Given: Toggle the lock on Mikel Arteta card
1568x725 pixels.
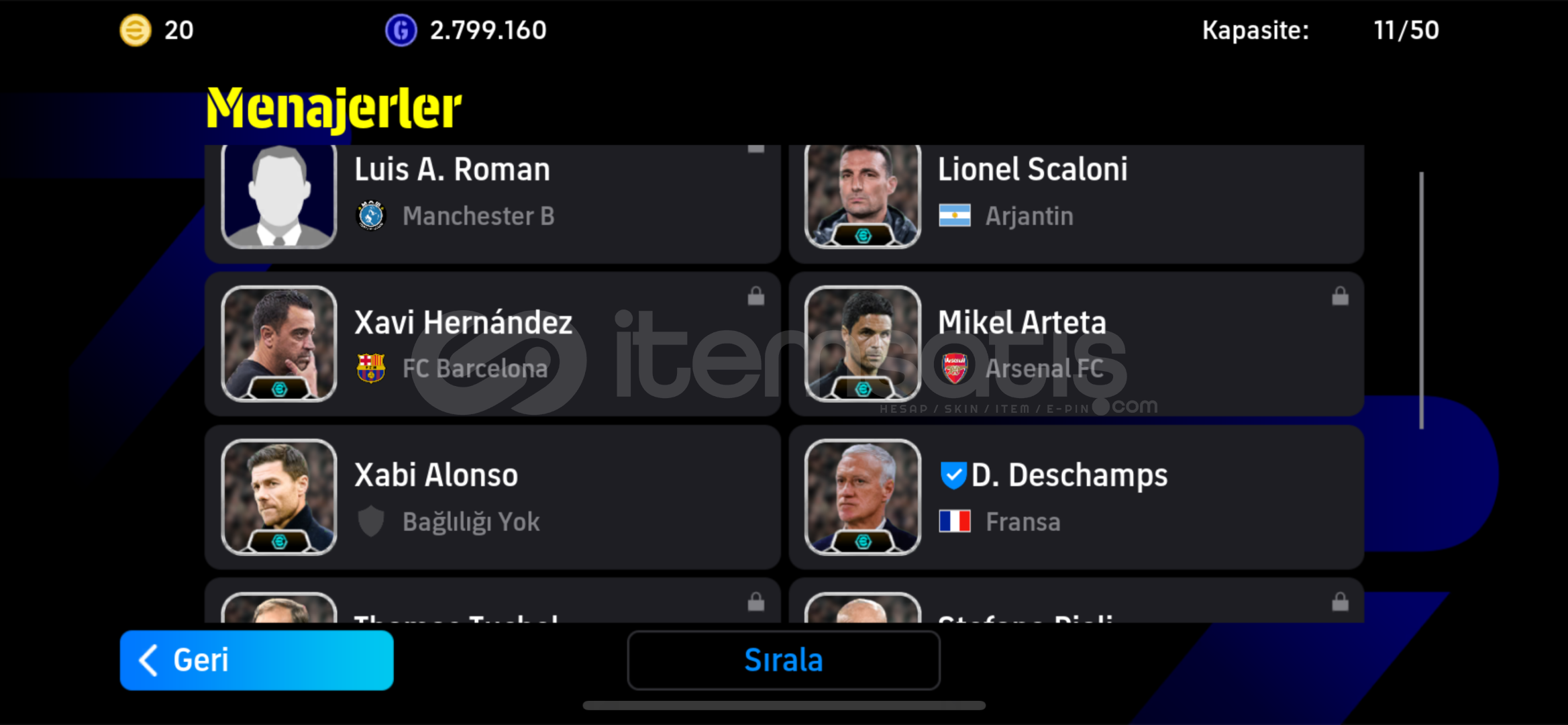Looking at the screenshot, I should coord(1340,296).
